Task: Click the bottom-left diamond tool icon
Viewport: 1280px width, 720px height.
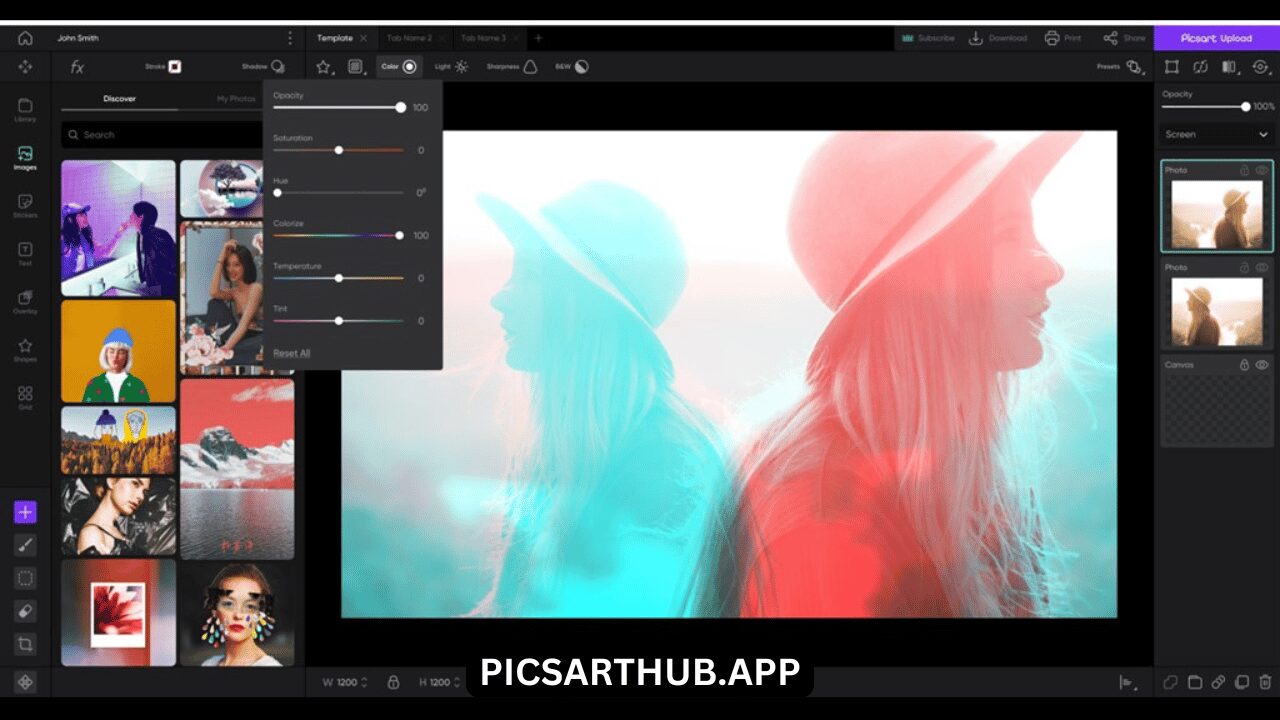Action: tap(25, 681)
